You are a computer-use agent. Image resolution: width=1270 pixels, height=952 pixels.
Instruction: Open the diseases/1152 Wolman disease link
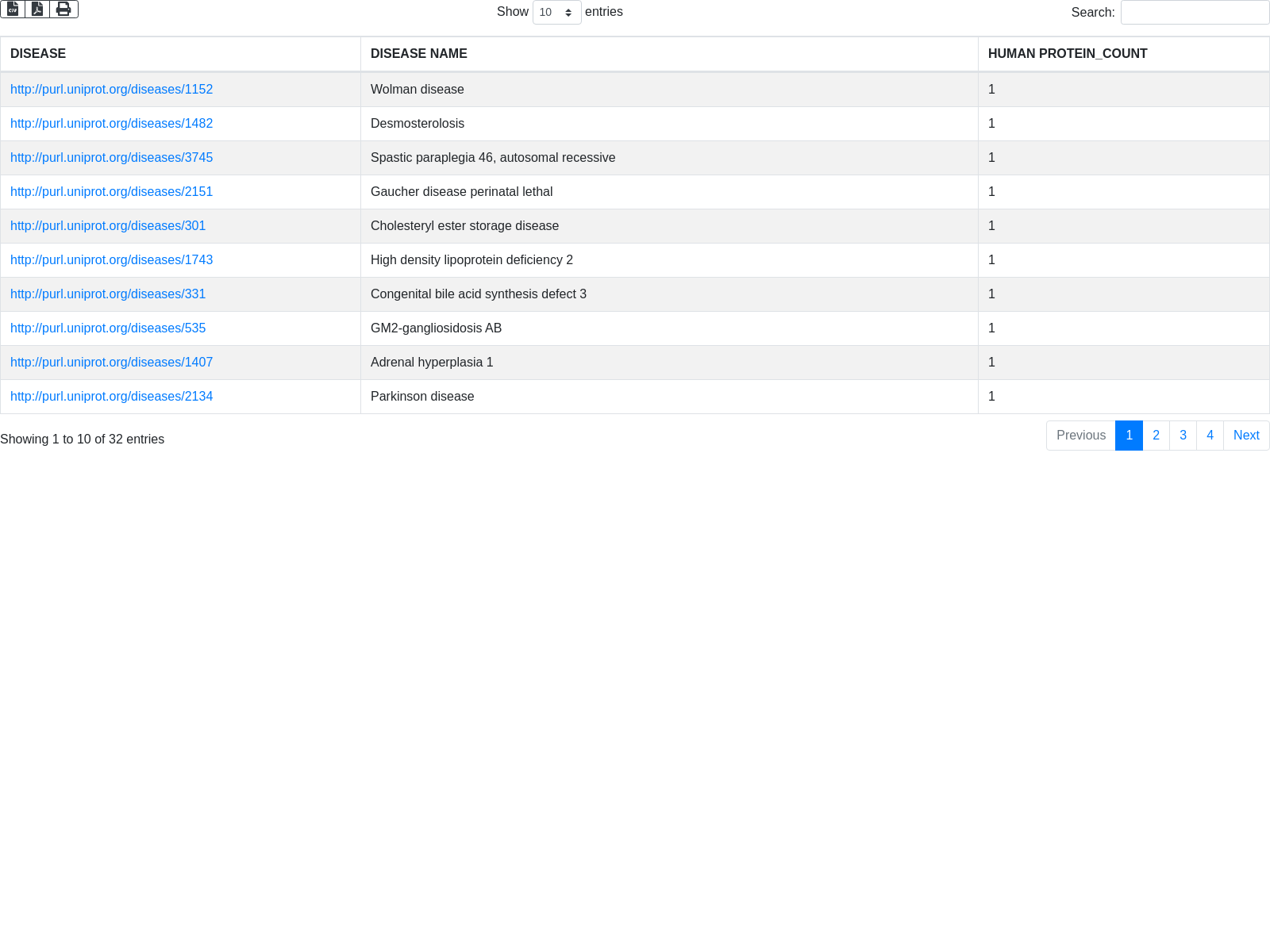pos(111,90)
